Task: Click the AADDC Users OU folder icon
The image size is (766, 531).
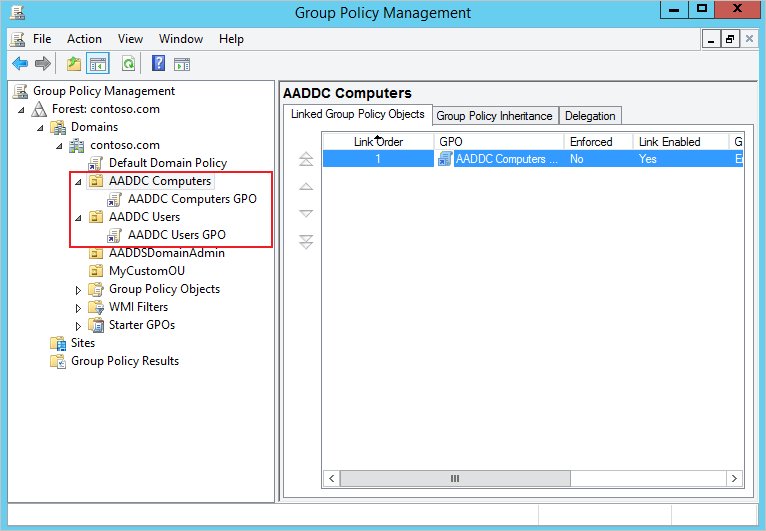Action: (x=96, y=217)
